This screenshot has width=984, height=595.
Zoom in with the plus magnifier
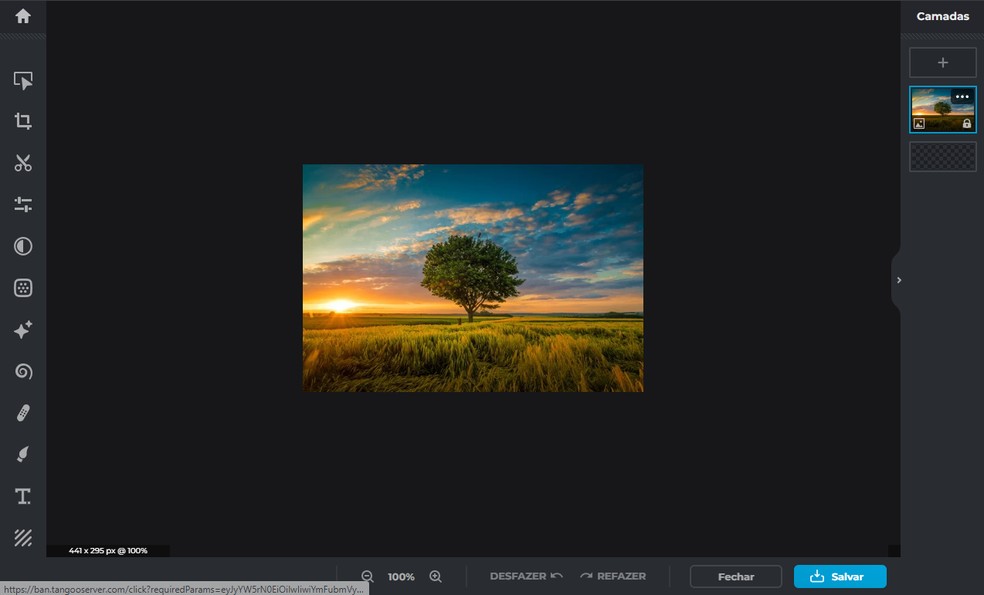(436, 576)
